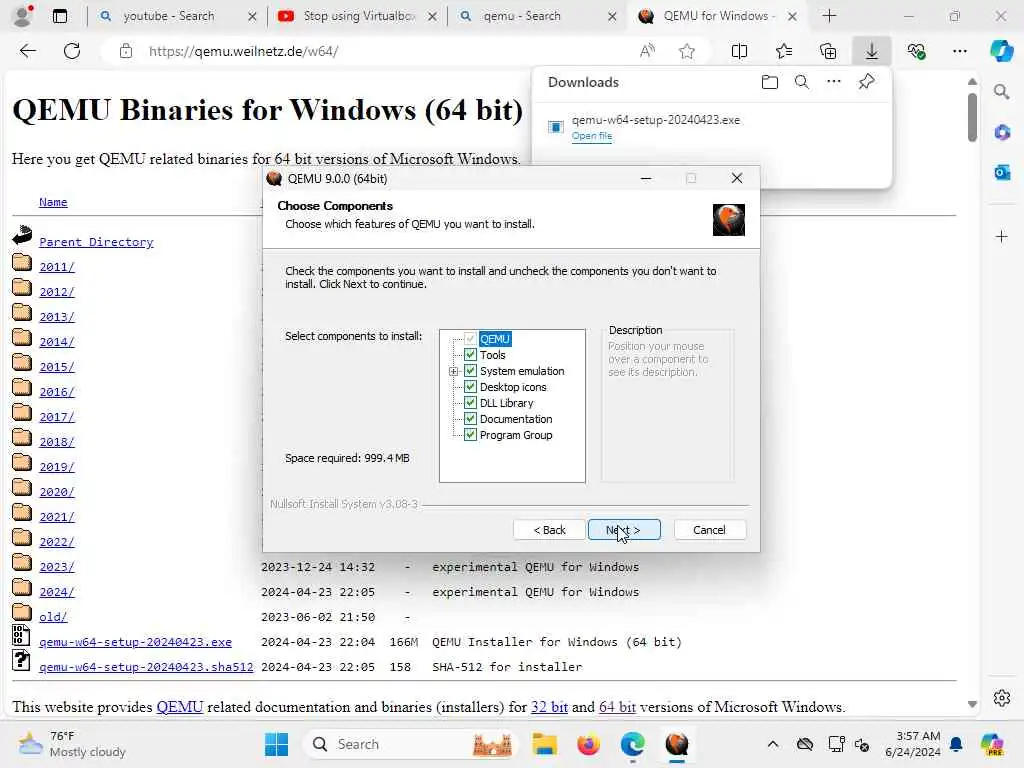
Task: Open Copilot sidebar icon
Action: 1001,51
